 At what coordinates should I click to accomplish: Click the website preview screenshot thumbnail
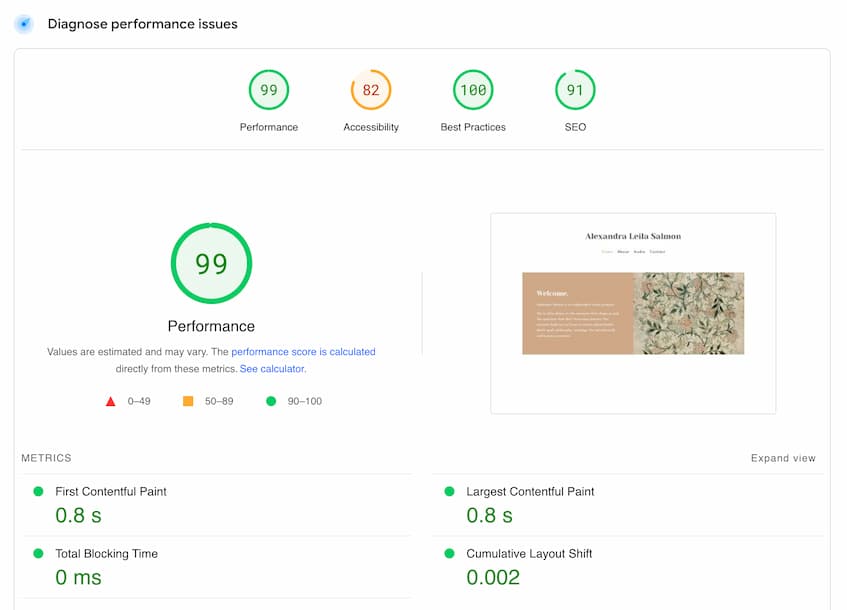(x=632, y=312)
